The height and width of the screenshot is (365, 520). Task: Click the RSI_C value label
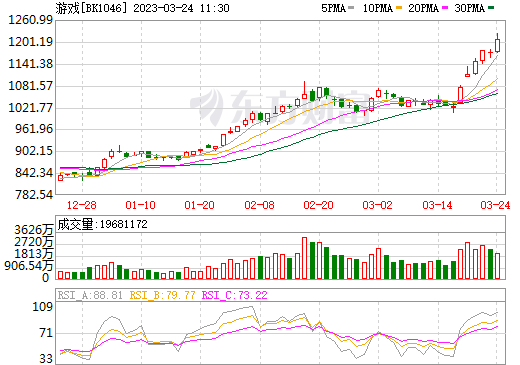(235, 295)
